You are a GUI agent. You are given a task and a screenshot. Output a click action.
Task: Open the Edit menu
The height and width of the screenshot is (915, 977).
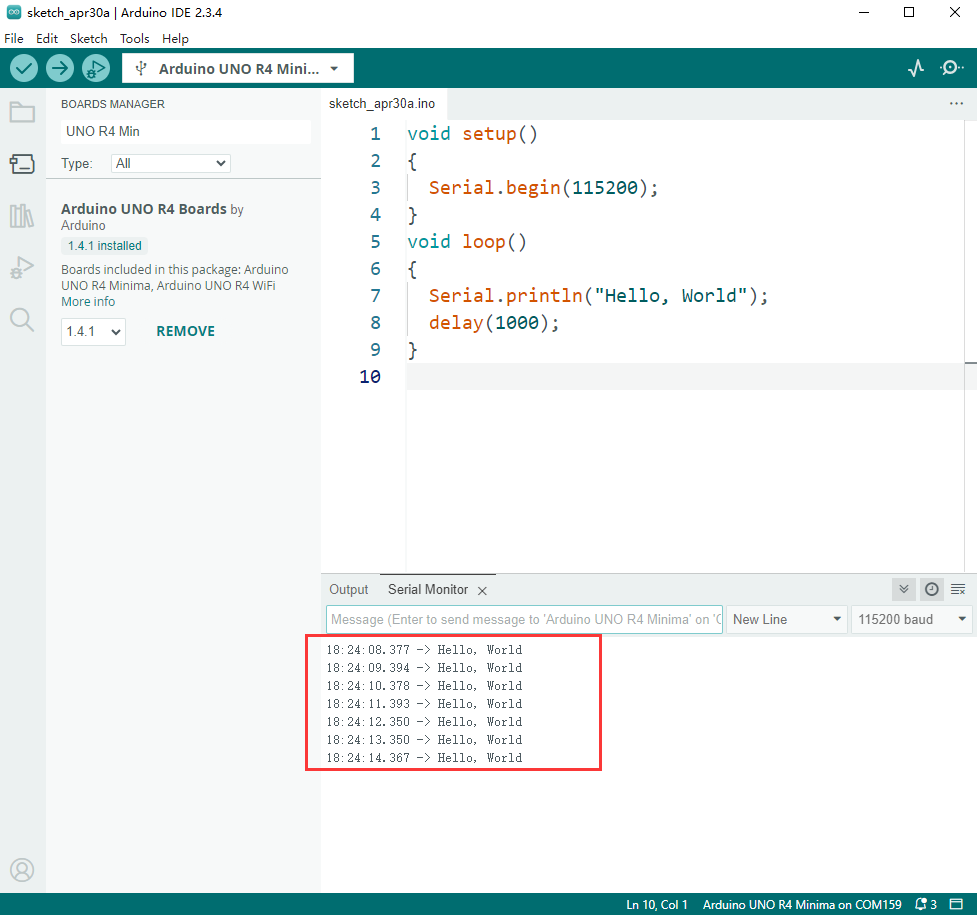click(x=47, y=39)
